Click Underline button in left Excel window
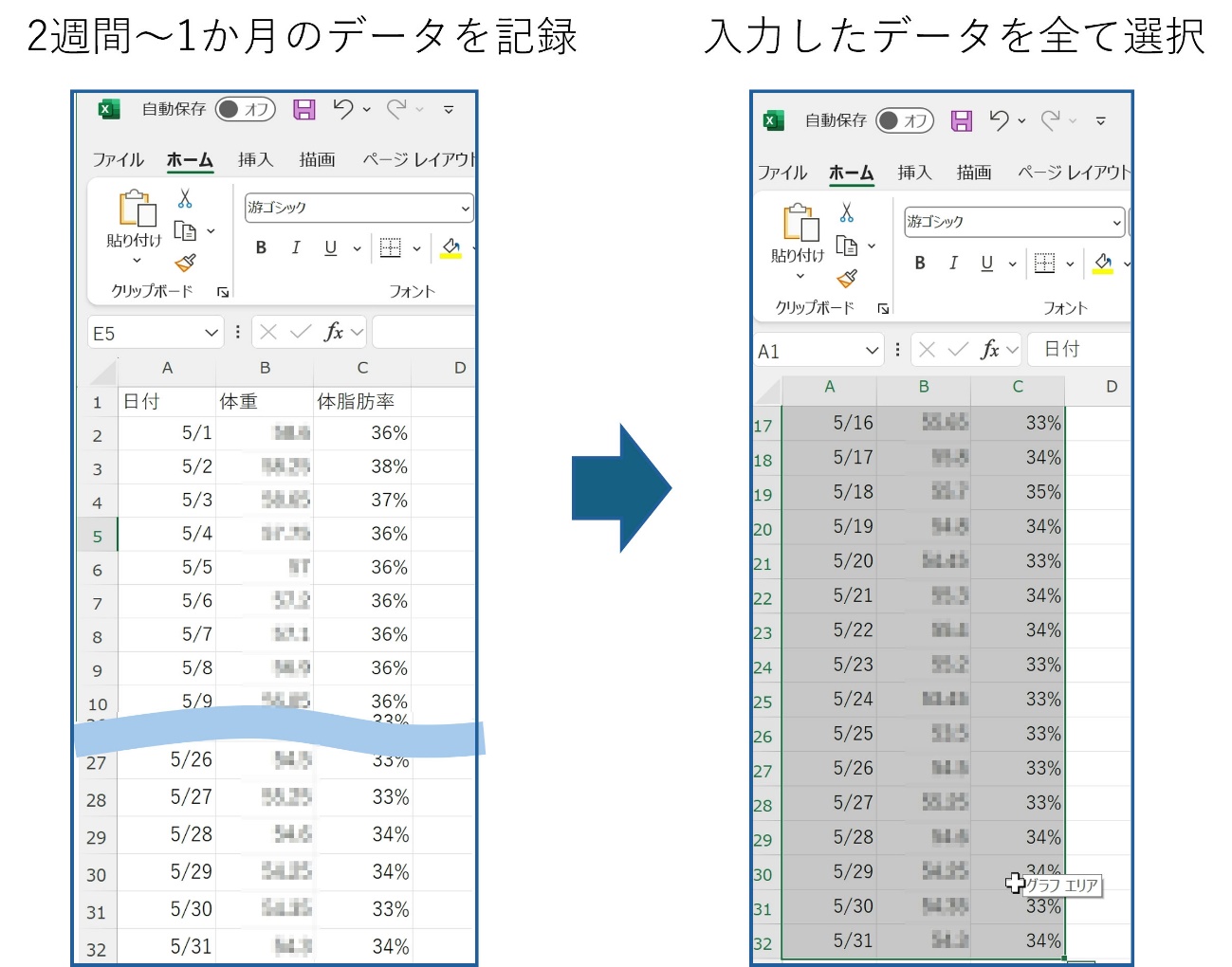1232x967 pixels. (x=330, y=248)
